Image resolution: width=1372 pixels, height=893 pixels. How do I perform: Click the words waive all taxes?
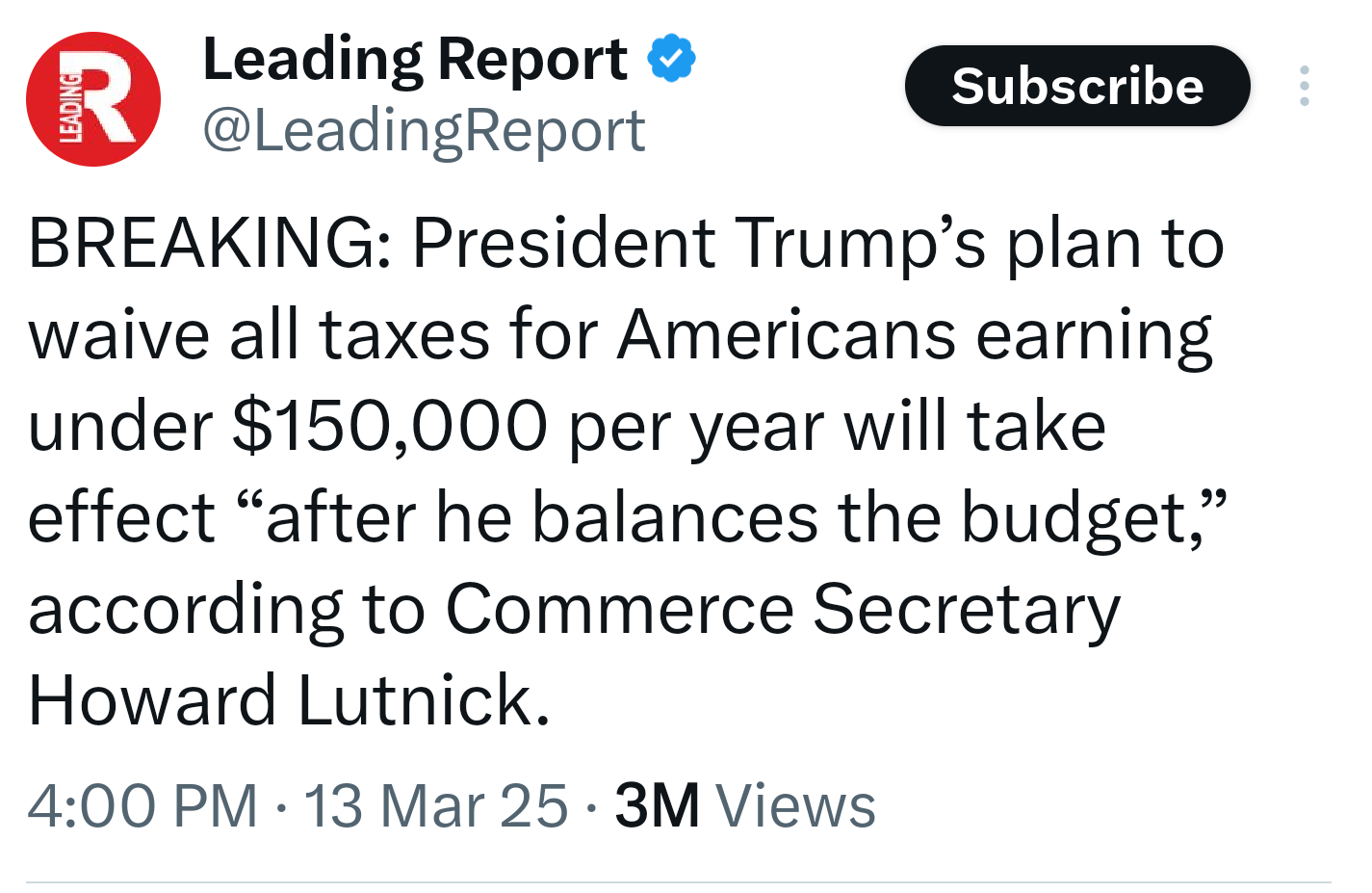coord(259,334)
